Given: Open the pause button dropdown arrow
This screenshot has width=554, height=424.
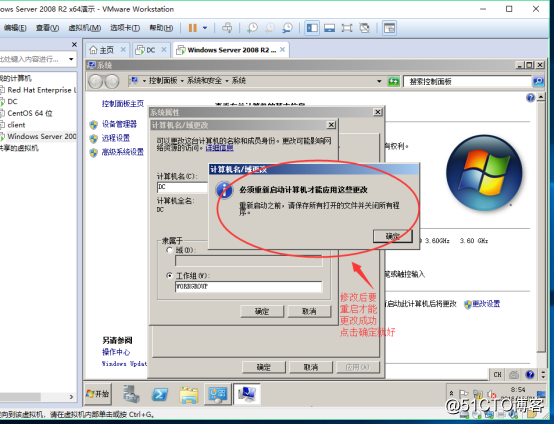Looking at the screenshot, I should pos(205,28).
